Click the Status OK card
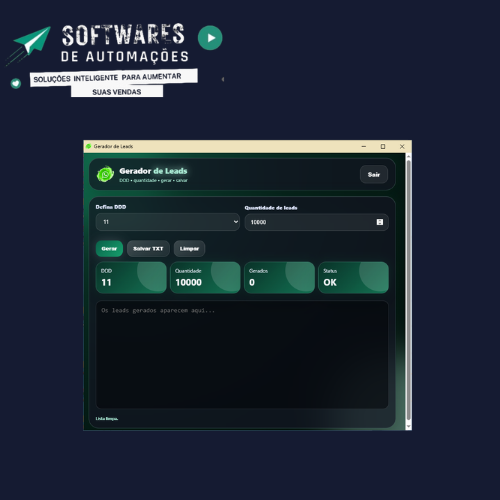This screenshot has height=500, width=500. (354, 278)
